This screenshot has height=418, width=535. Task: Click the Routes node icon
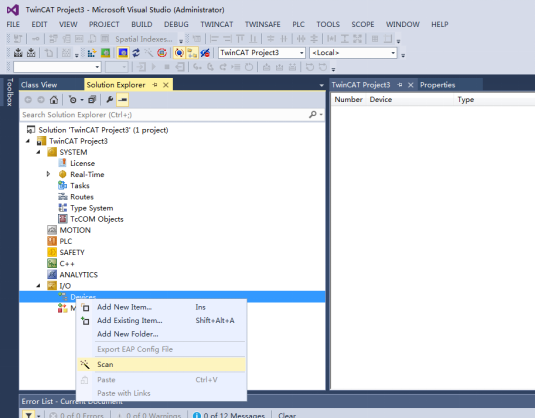tap(62, 197)
